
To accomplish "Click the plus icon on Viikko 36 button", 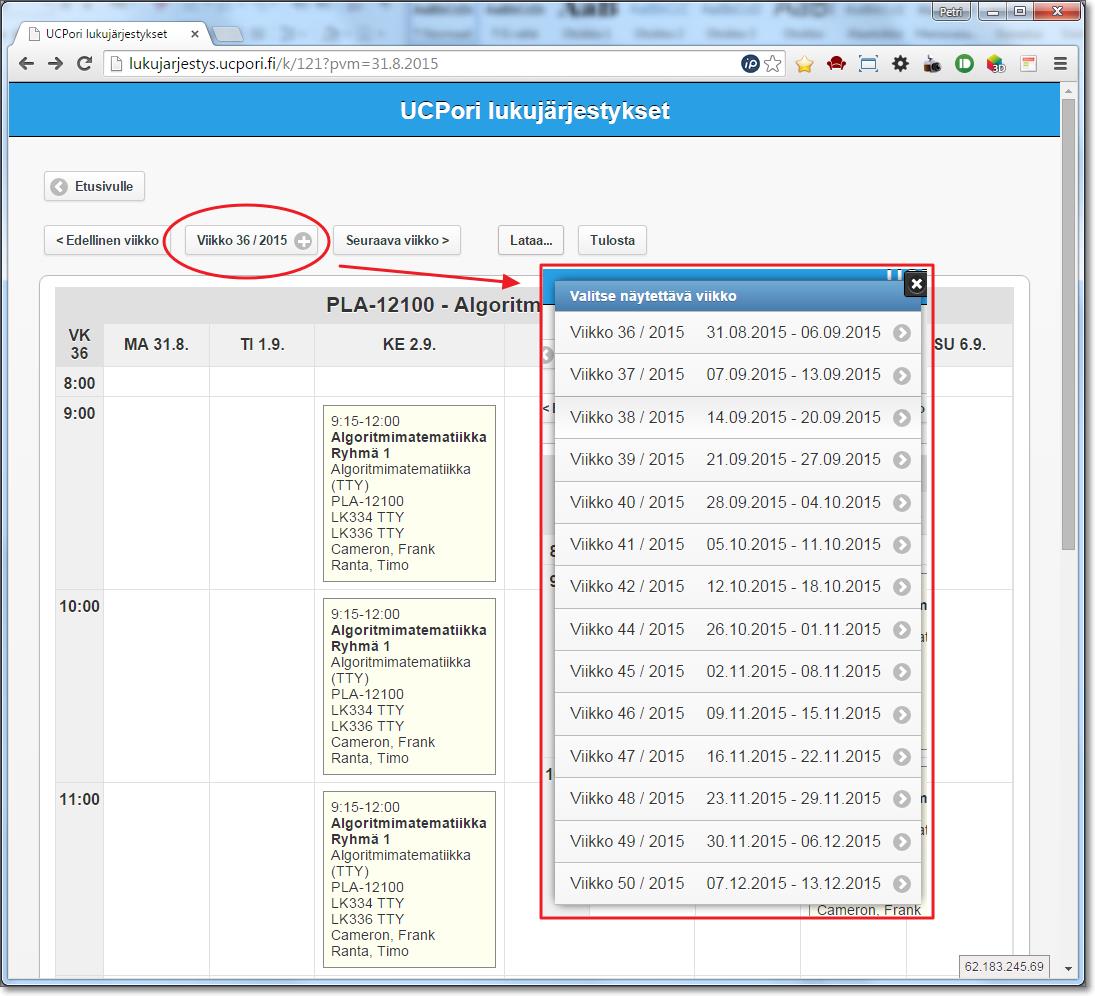I will [x=303, y=241].
